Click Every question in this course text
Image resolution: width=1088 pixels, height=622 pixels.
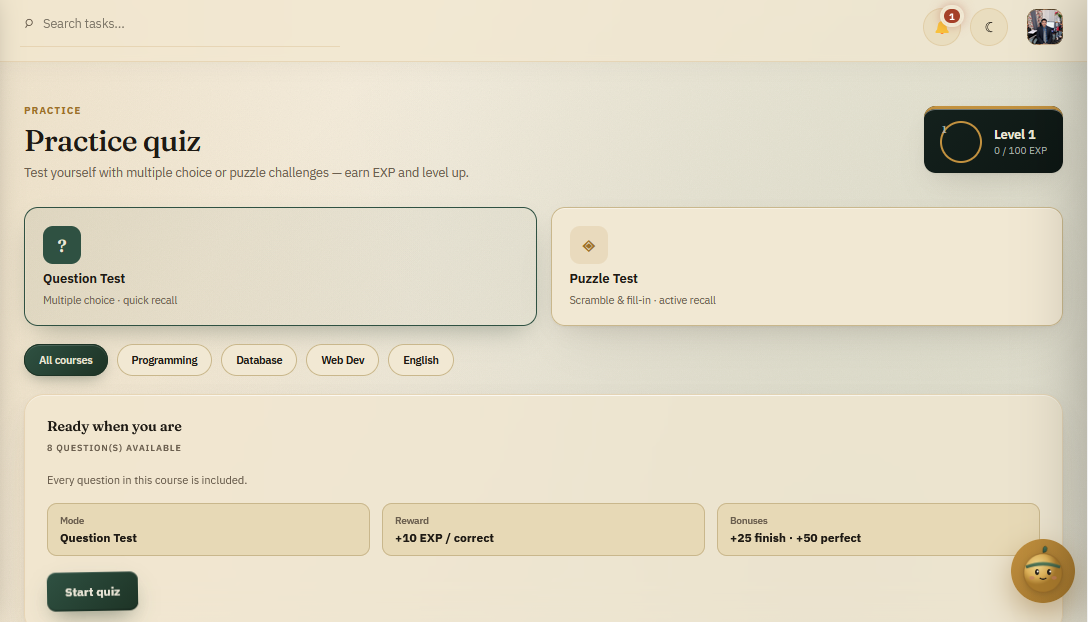tap(147, 480)
